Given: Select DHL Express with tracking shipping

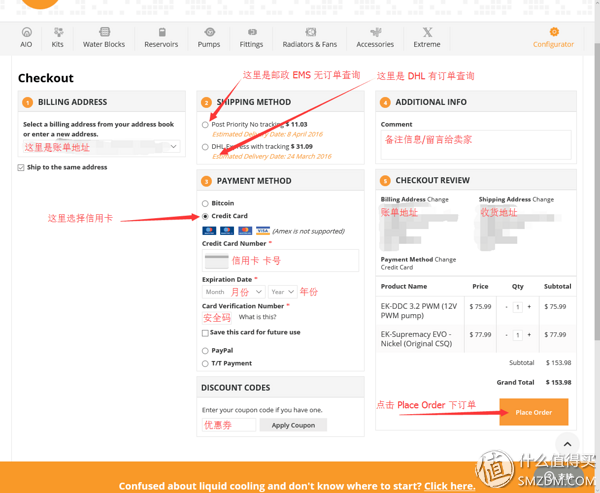Looking at the screenshot, I should pyautogui.click(x=205, y=147).
